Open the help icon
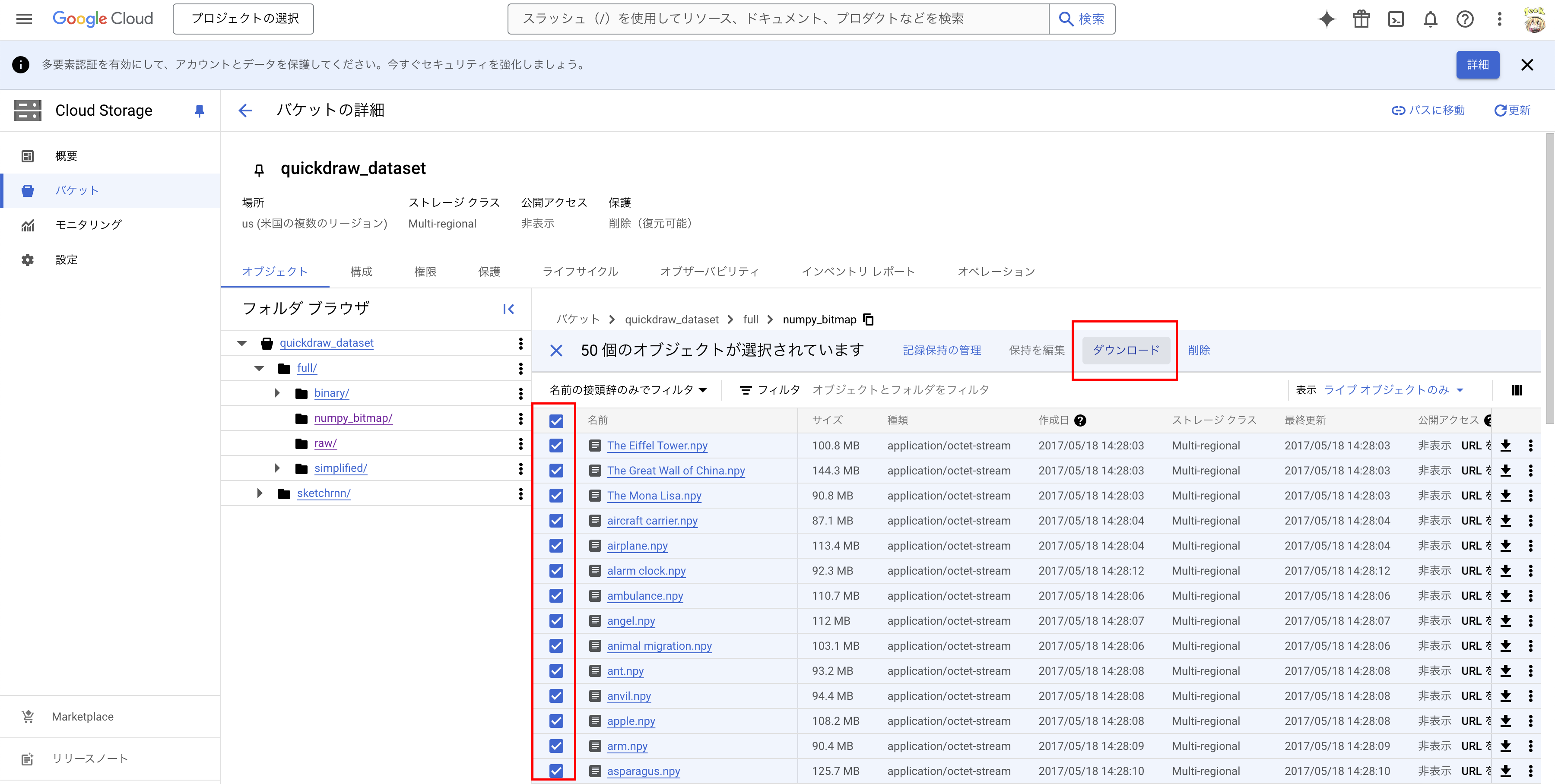Screen dimensions: 1555x784 click(x=1465, y=19)
